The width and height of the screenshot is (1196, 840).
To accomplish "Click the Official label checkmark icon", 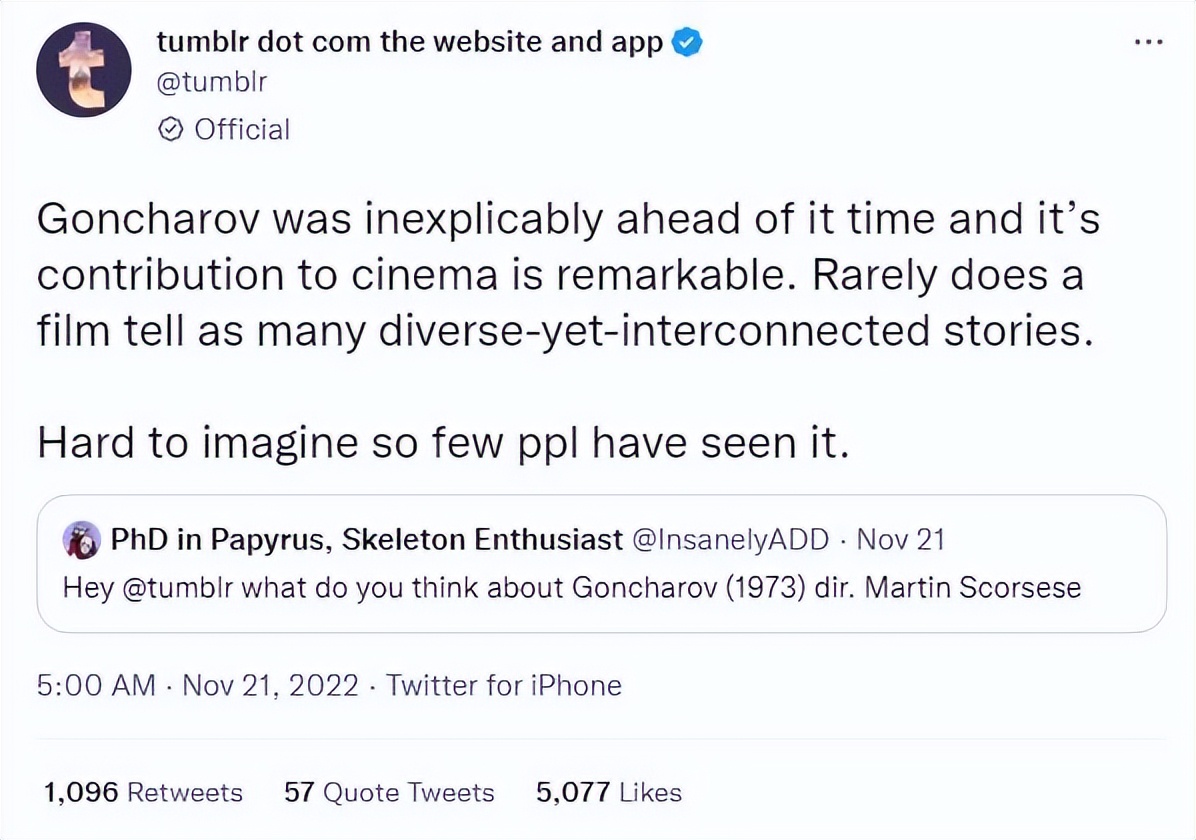I will tap(171, 129).
